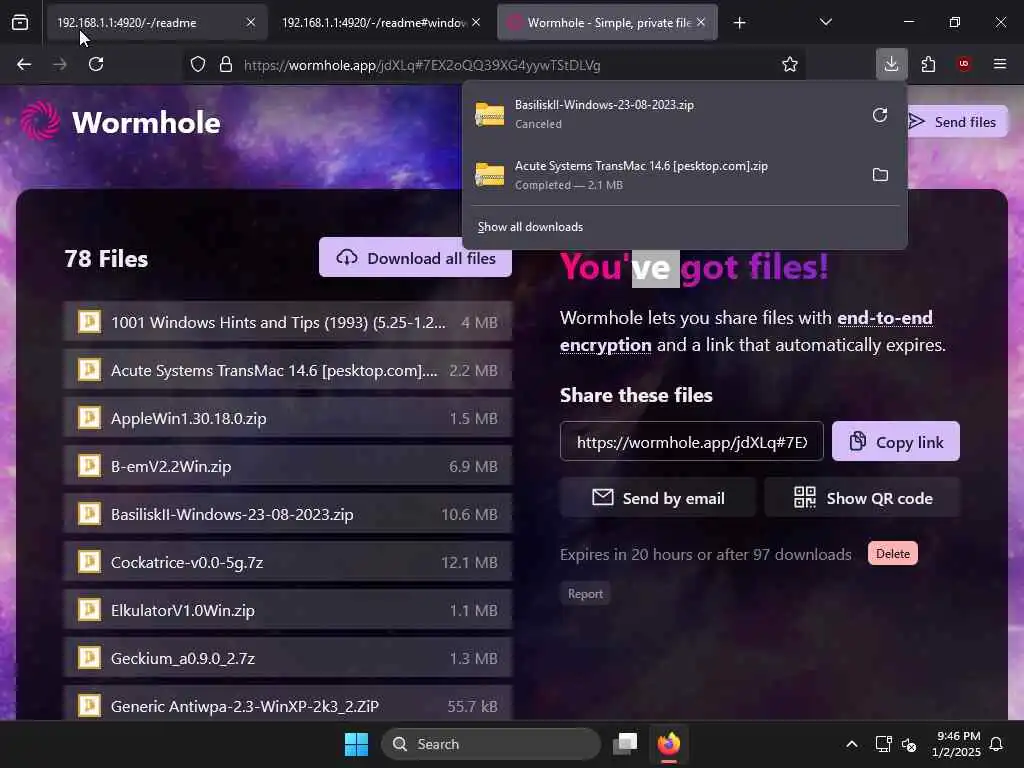Image resolution: width=1024 pixels, height=768 pixels.
Task: Open Task View on the taskbar
Action: click(x=625, y=744)
